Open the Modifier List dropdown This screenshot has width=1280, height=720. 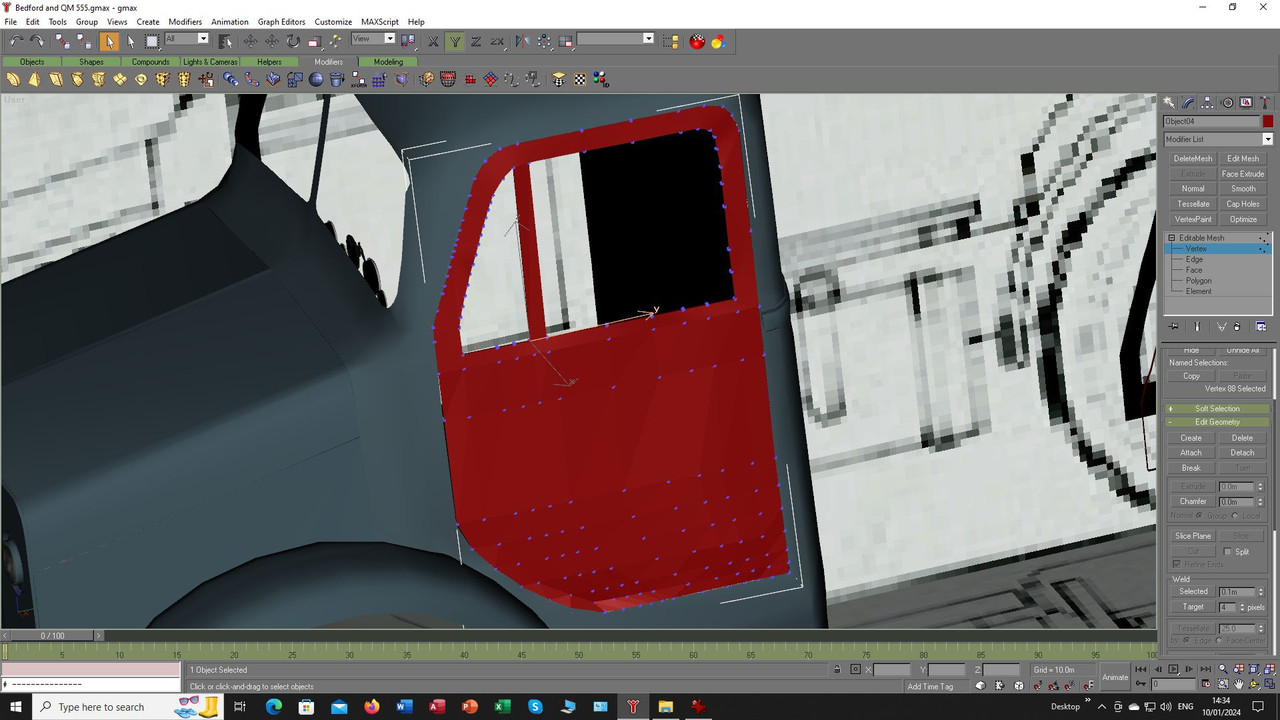coord(1218,139)
